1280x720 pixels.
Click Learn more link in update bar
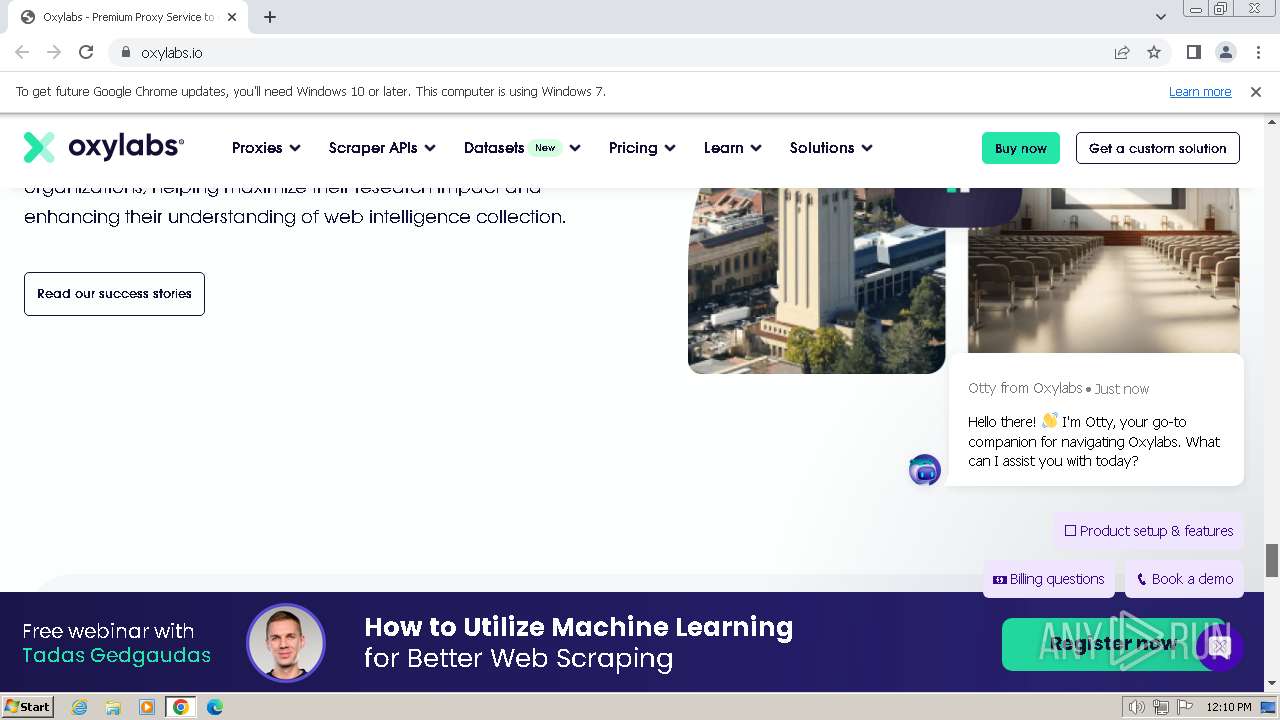pos(1200,91)
